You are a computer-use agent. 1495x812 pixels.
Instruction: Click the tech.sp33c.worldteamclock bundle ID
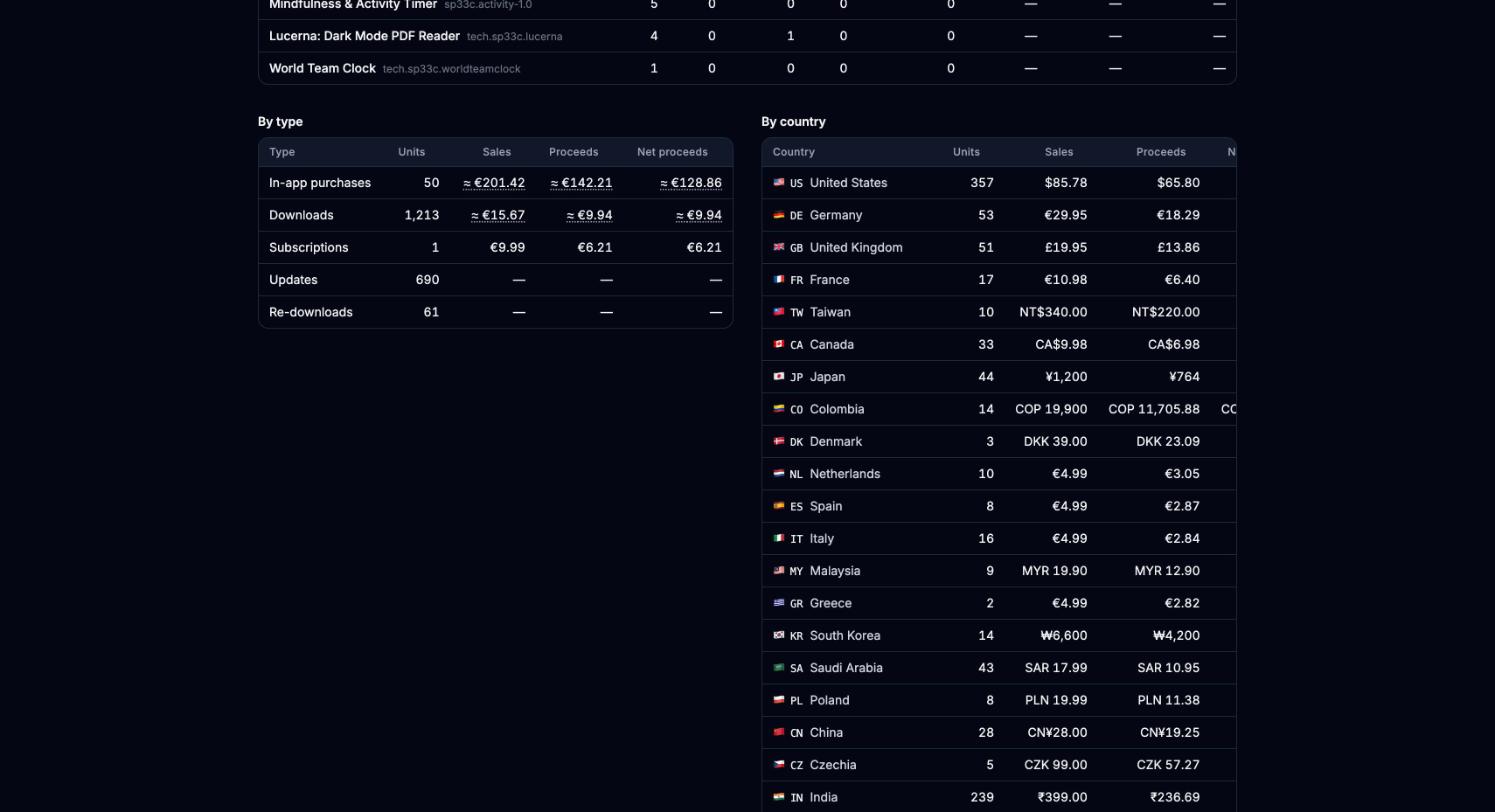pos(451,69)
